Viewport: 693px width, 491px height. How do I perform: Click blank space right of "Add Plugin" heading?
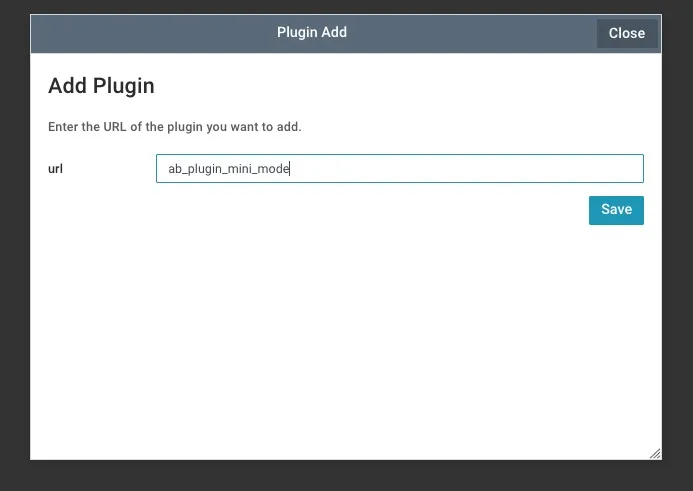(x=400, y=86)
